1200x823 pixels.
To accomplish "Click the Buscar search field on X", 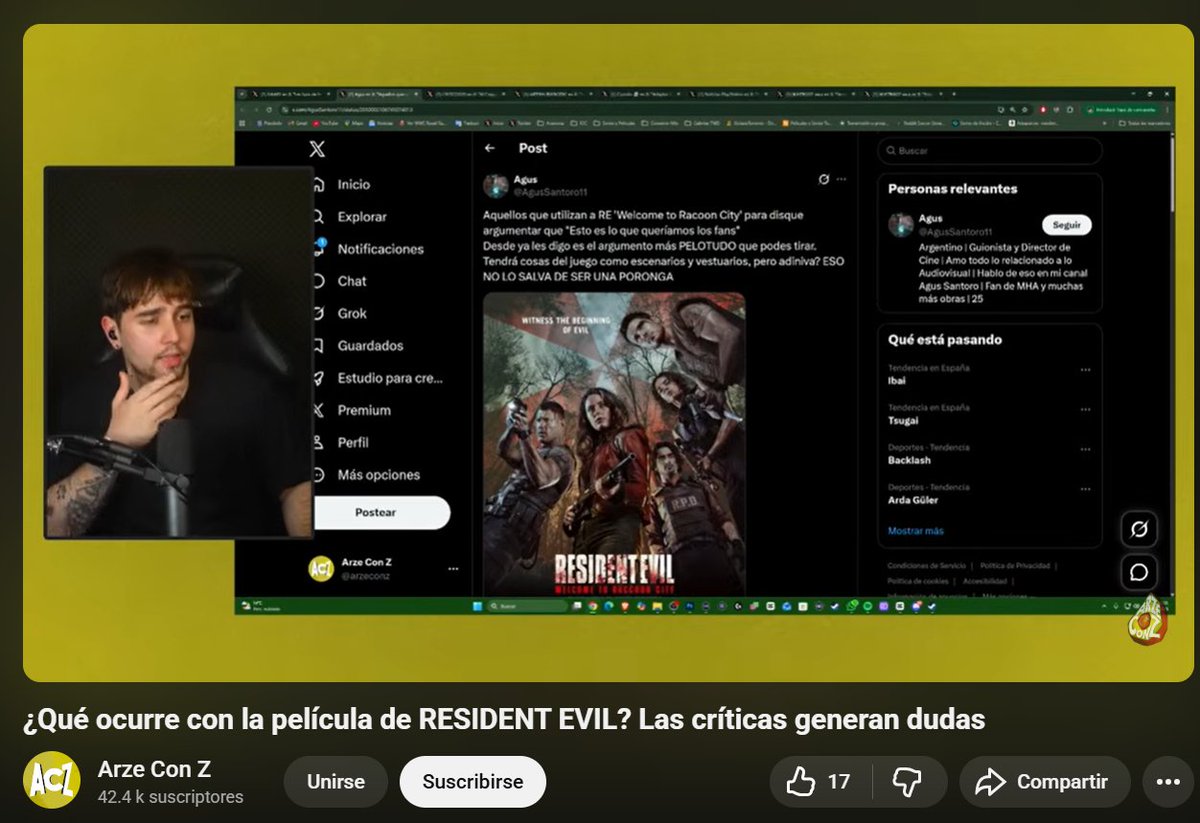I will click(990, 150).
